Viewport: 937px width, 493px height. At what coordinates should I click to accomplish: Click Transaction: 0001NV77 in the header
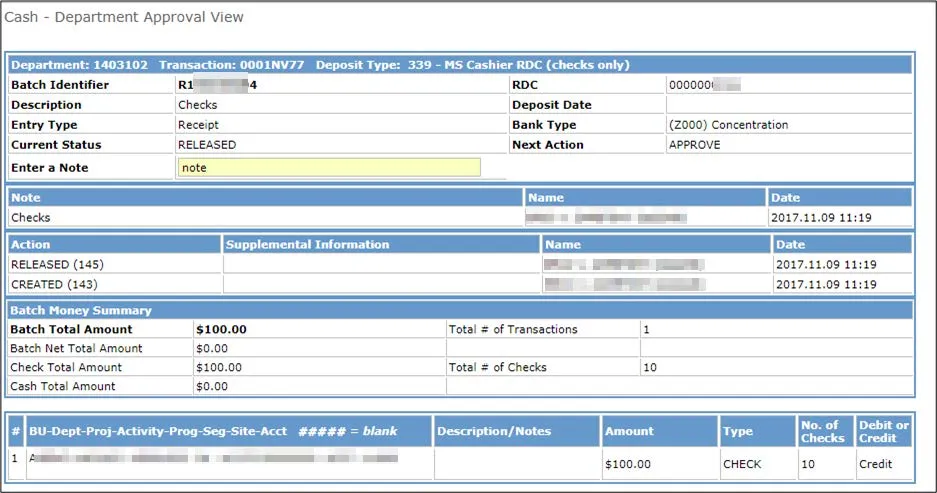[231, 65]
